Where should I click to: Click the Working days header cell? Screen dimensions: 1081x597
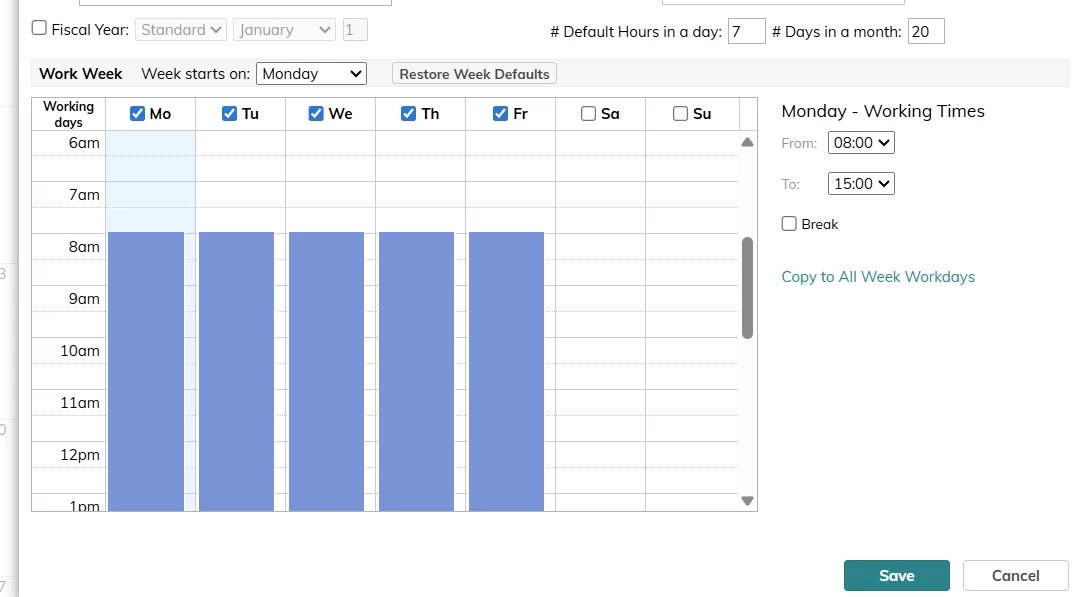(x=68, y=114)
